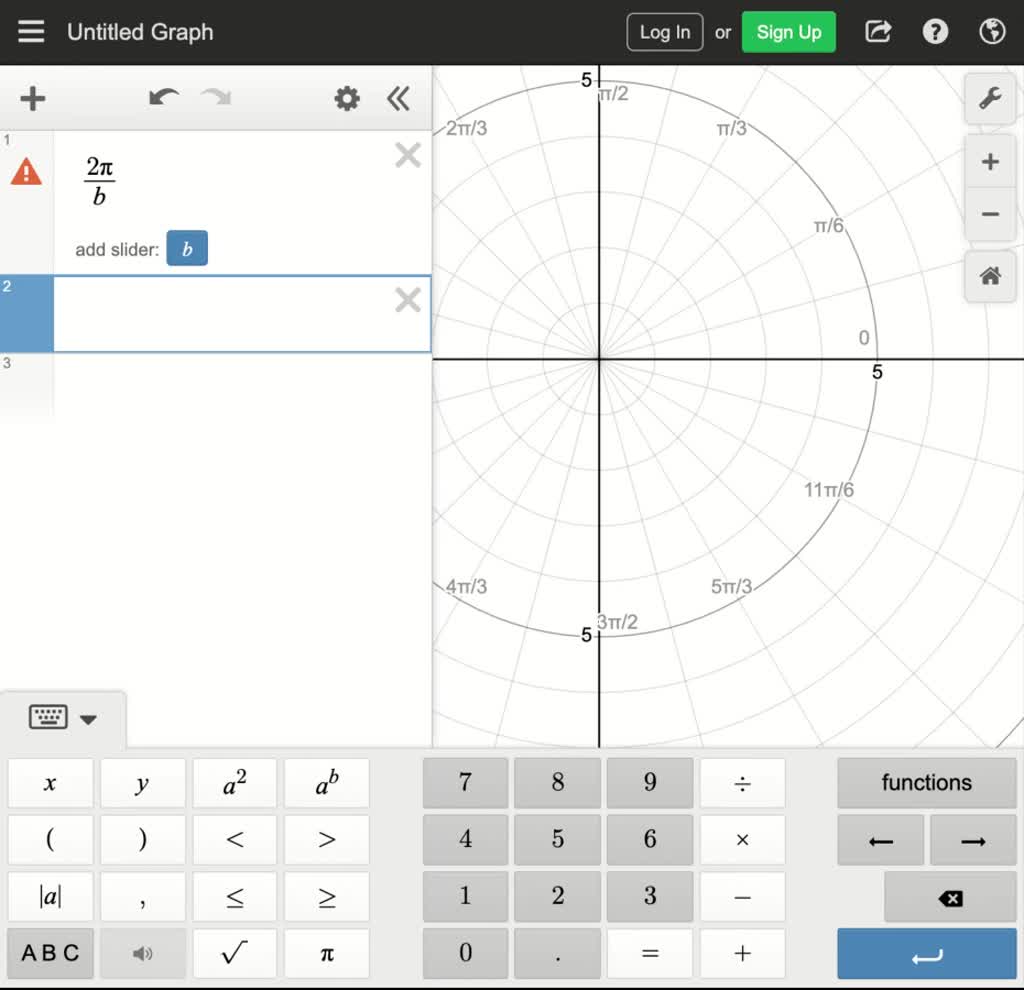Add slider for variable b
This screenshot has height=990, width=1024.
point(187,249)
